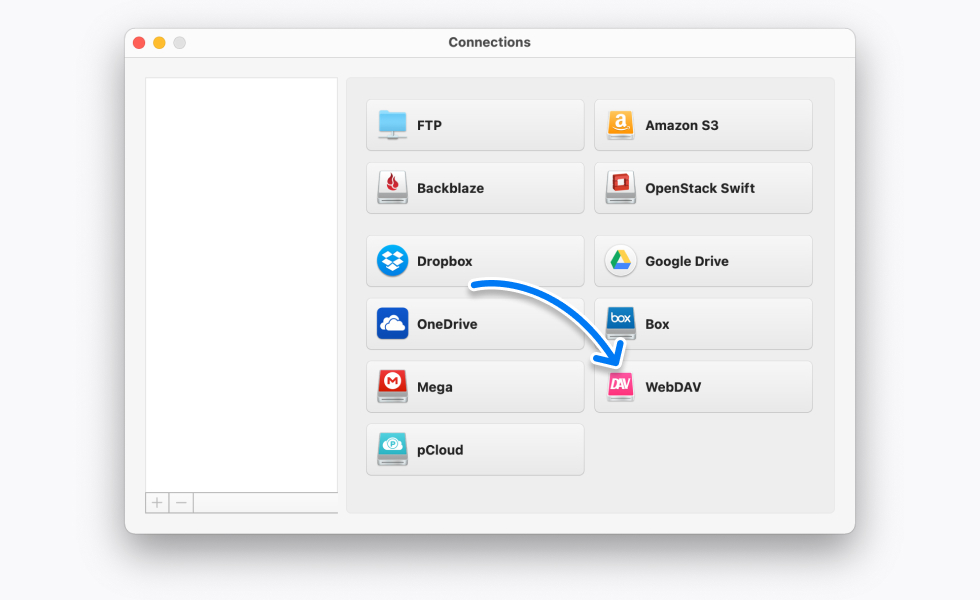Click the Dropbox label text
The height and width of the screenshot is (600, 980).
pyautogui.click(x=444, y=261)
